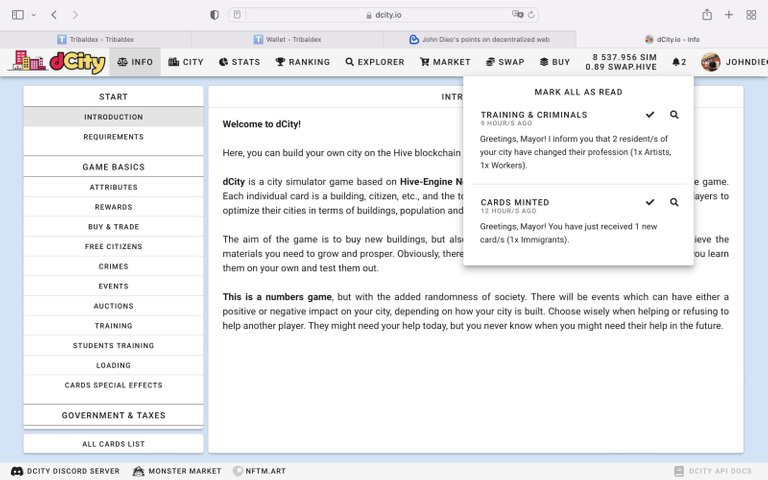
Task: Open ATTRIBUTES info page
Action: coord(114,187)
